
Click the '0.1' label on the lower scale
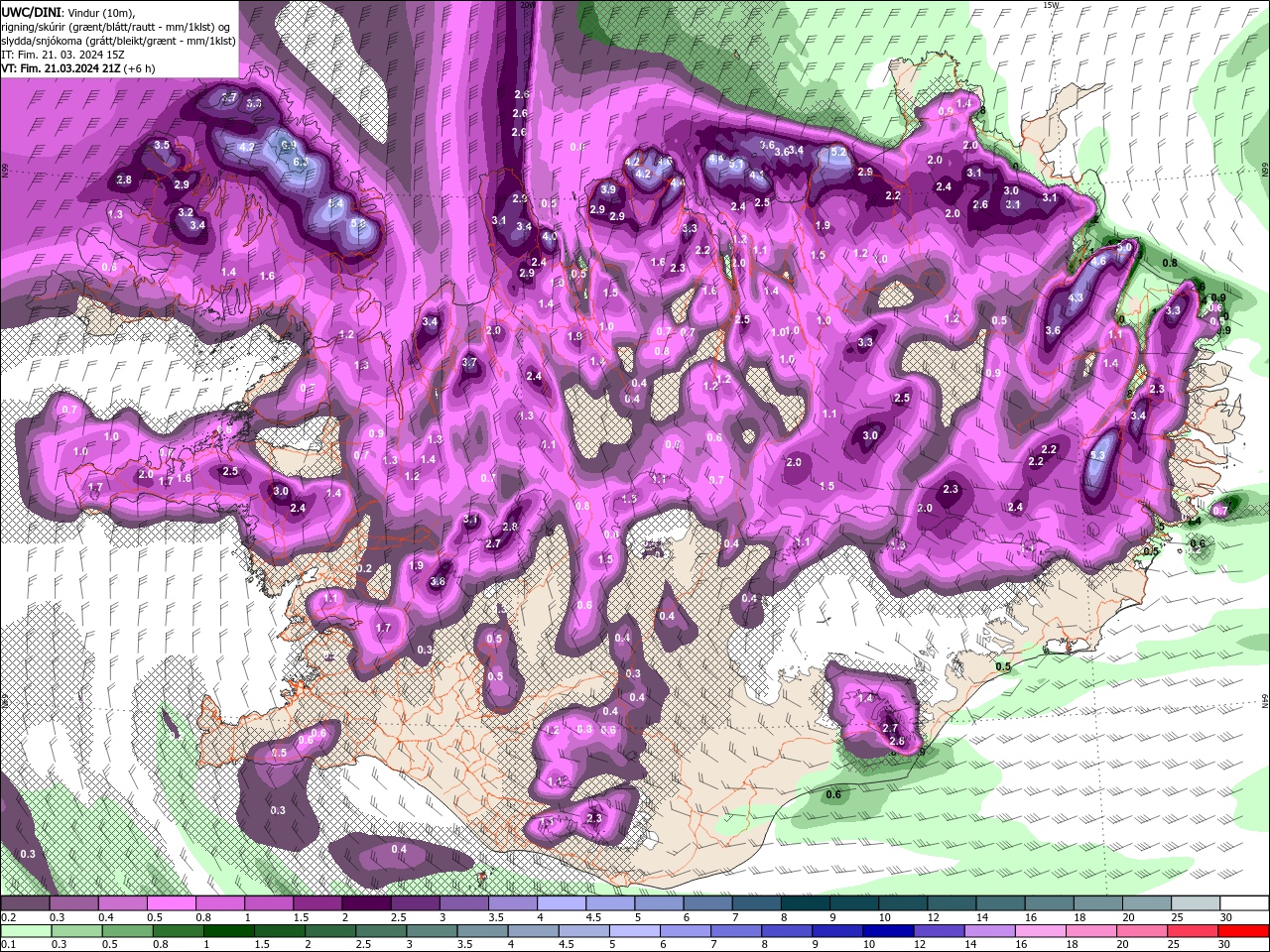(9, 944)
